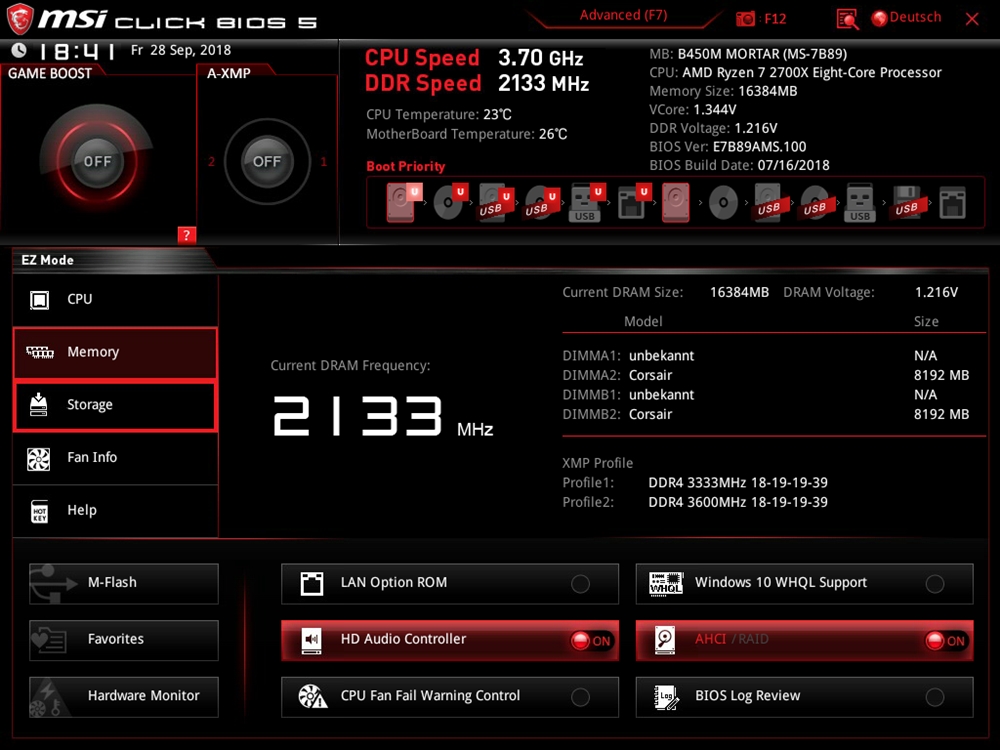Select the USB floppy boot device
The width and height of the screenshot is (1000, 750).
(906, 203)
